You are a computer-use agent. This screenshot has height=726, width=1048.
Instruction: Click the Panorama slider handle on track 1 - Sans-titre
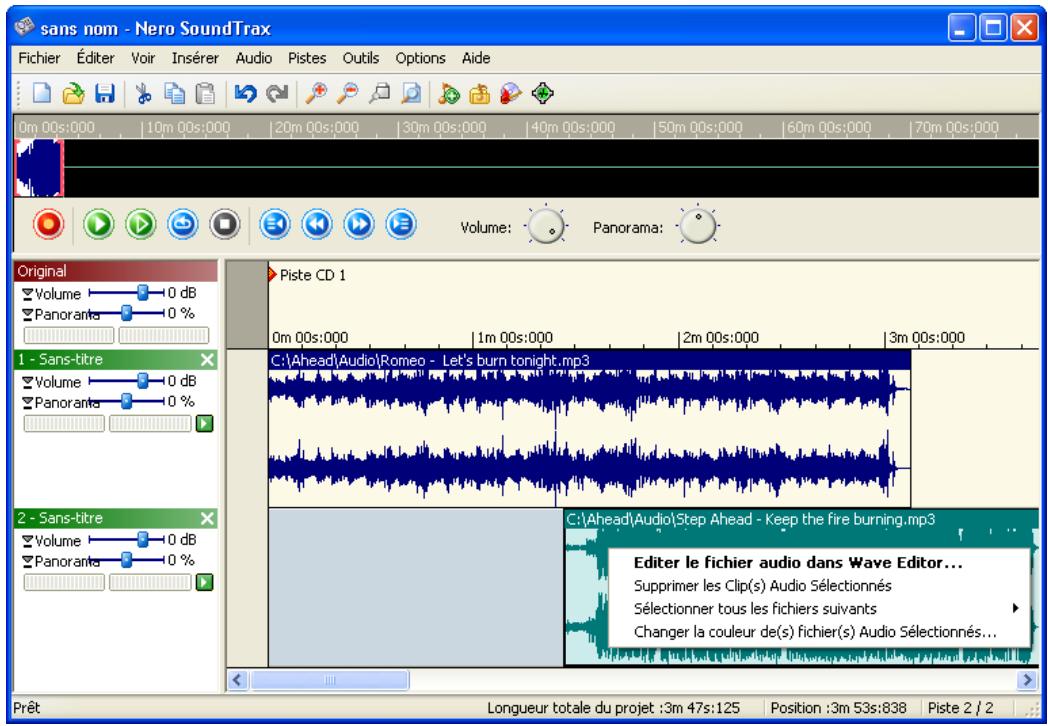click(x=126, y=402)
